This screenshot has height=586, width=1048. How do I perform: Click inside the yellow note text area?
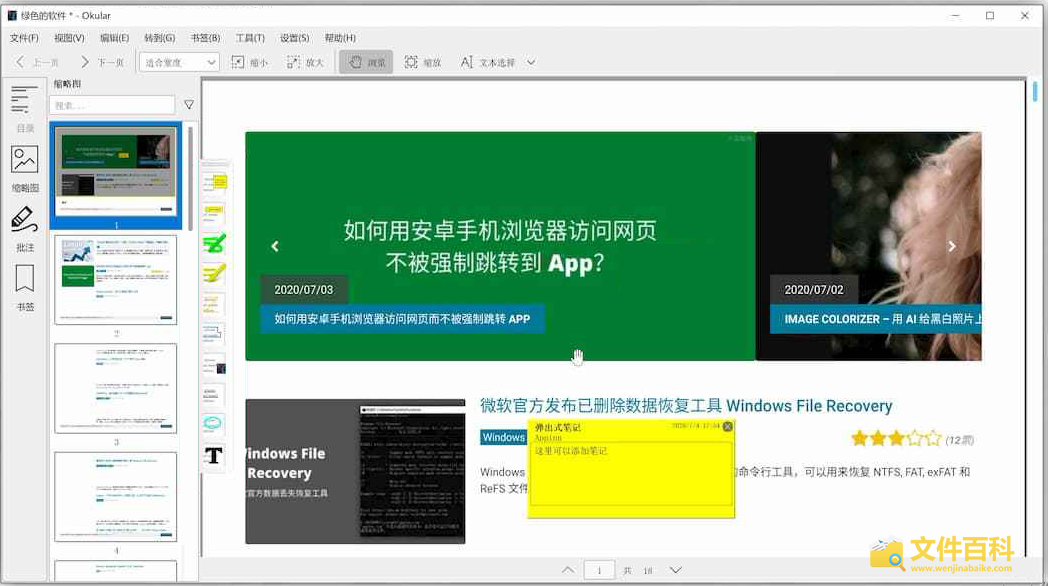pyautogui.click(x=630, y=474)
